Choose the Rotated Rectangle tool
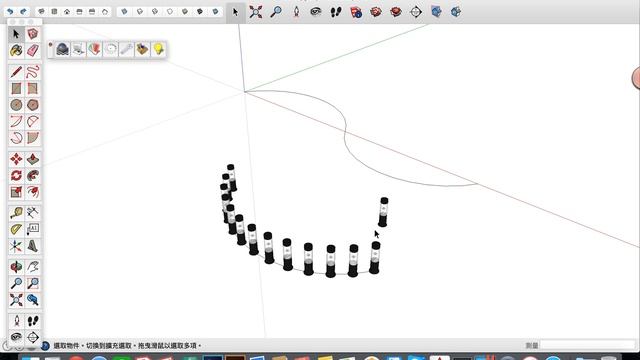The height and width of the screenshot is (360, 640). tap(33, 88)
